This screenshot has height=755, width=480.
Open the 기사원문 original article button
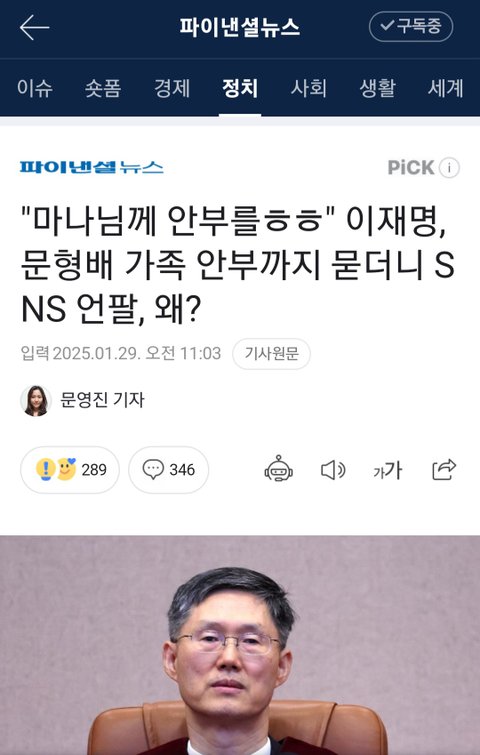coord(272,354)
